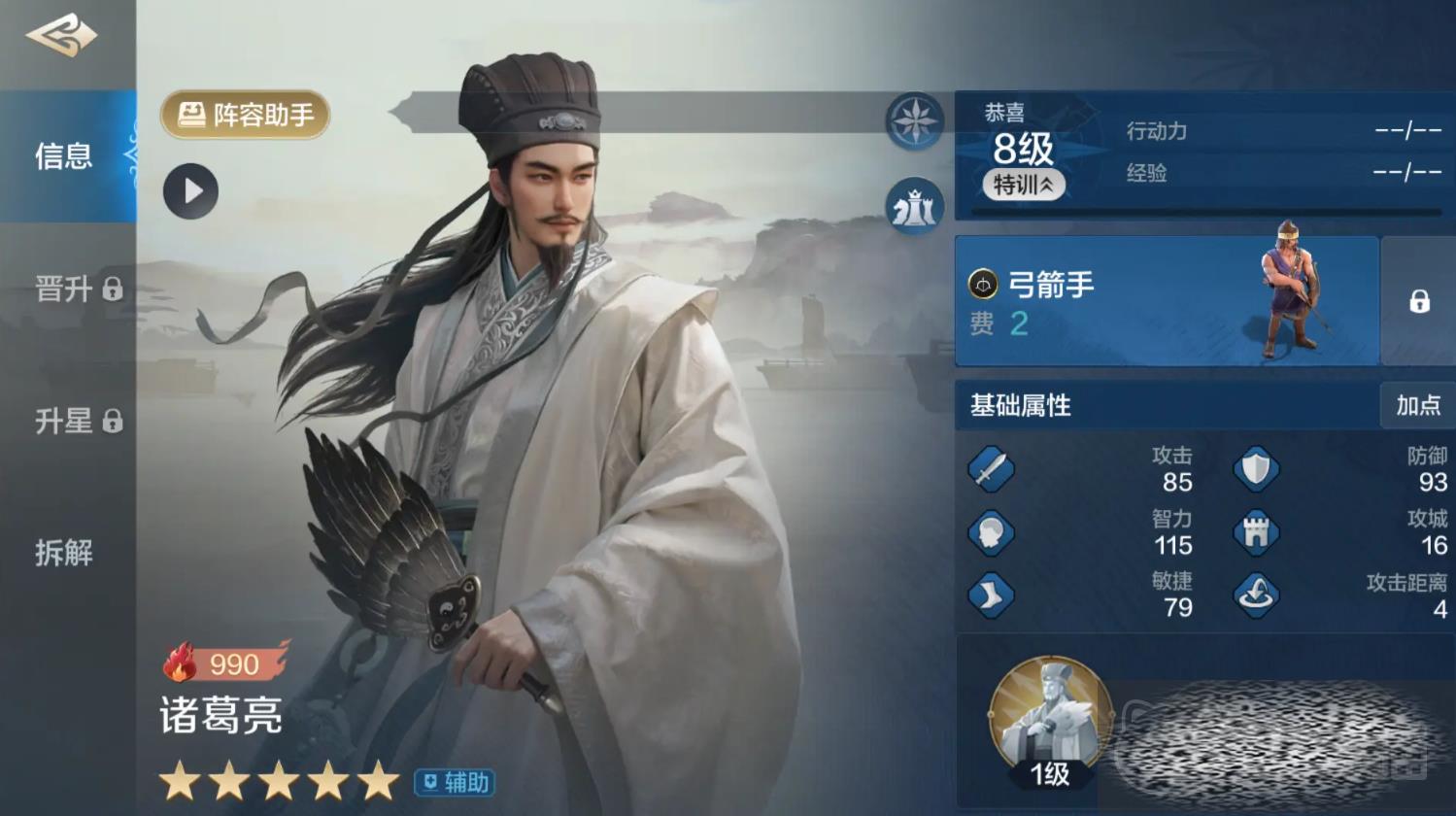Image resolution: width=1456 pixels, height=816 pixels.
Task: Open the locked troop slot
Action: coord(1419,301)
